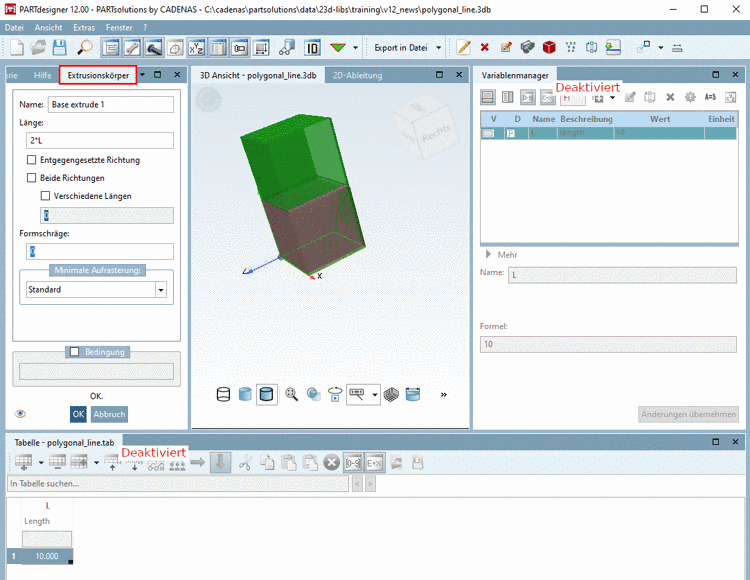Check the Beide Richtungen option
The image size is (750, 580).
33,178
